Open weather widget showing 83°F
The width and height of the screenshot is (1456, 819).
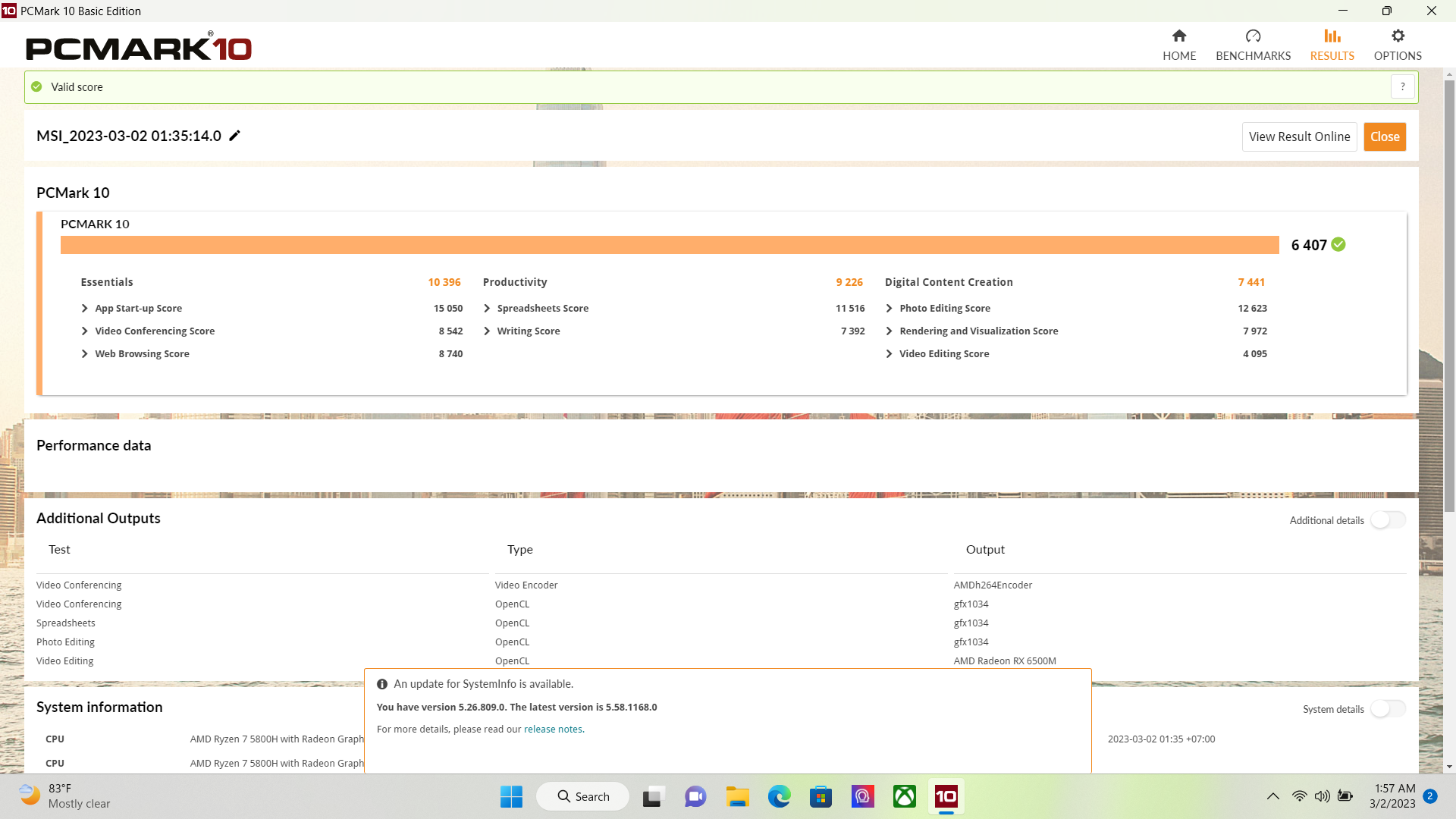pos(65,796)
